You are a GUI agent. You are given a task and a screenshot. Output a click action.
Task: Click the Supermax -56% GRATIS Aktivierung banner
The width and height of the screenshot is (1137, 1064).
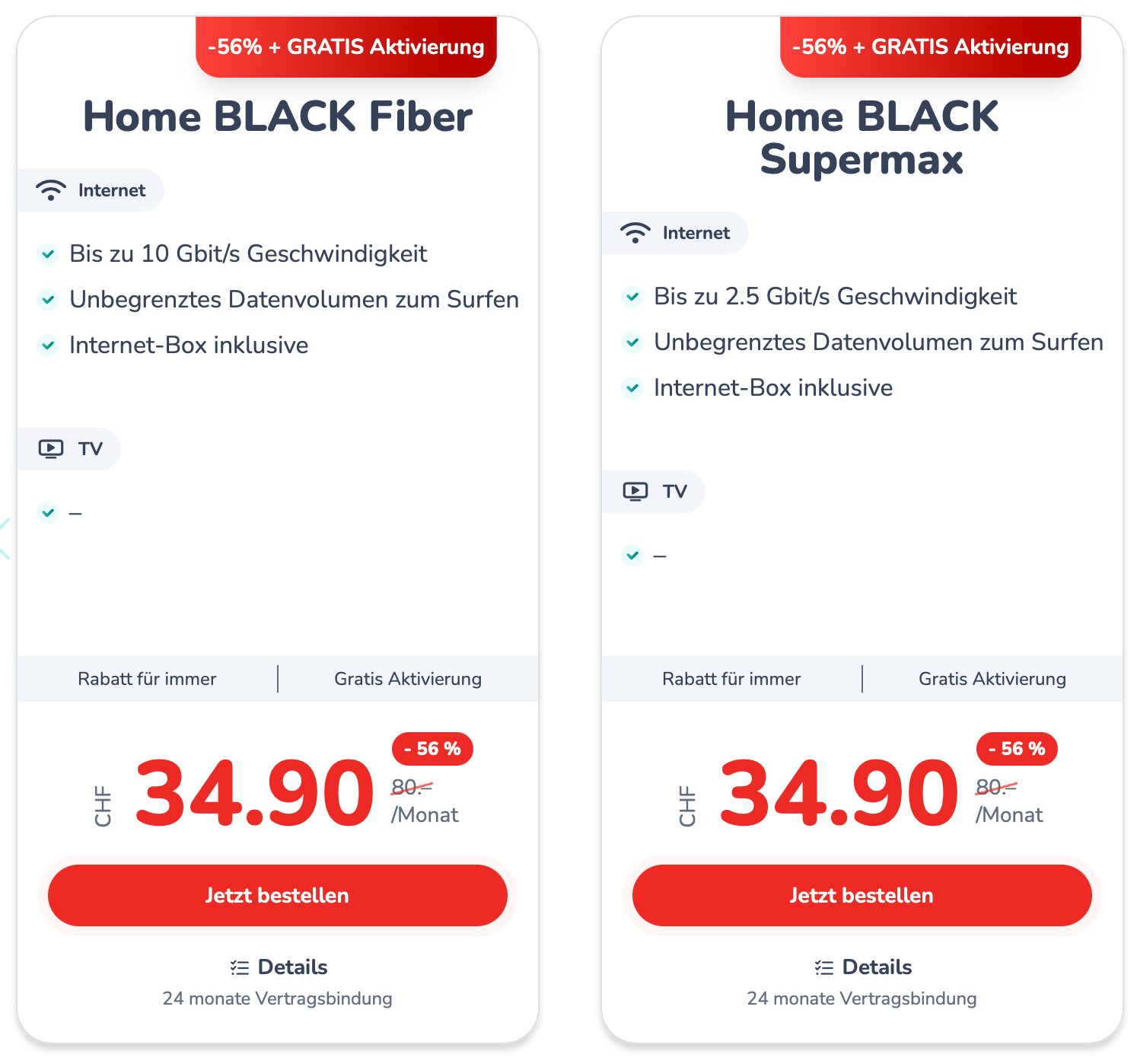pyautogui.click(x=930, y=47)
